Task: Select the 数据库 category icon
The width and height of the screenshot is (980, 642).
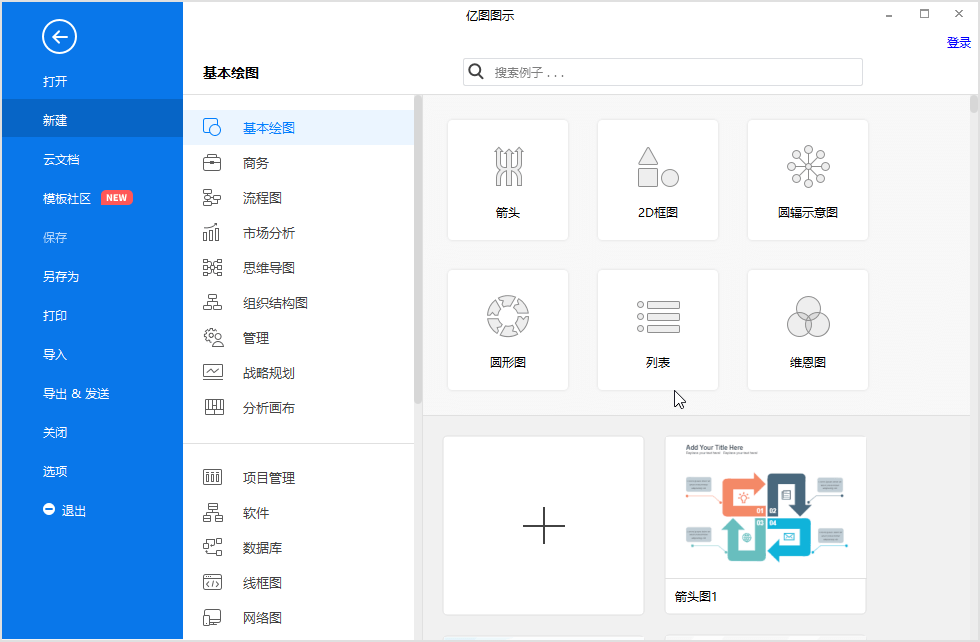Action: (212, 547)
